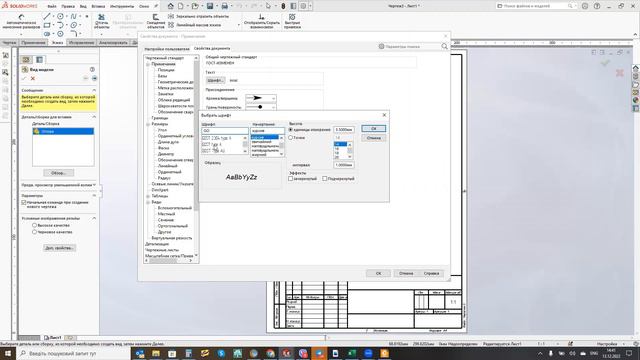Viewport: 640px width, 360px height.
Task: Click the Open file icon
Action: pos(195,6)
